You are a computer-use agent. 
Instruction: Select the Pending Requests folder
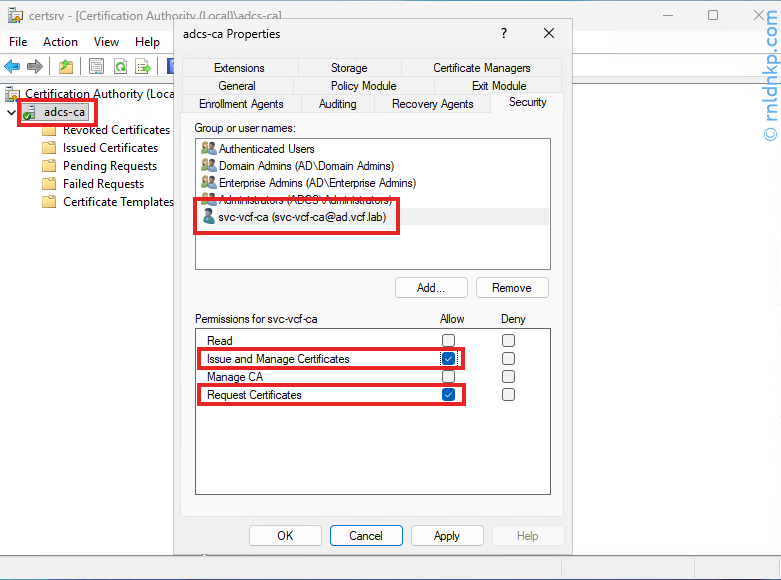(109, 166)
